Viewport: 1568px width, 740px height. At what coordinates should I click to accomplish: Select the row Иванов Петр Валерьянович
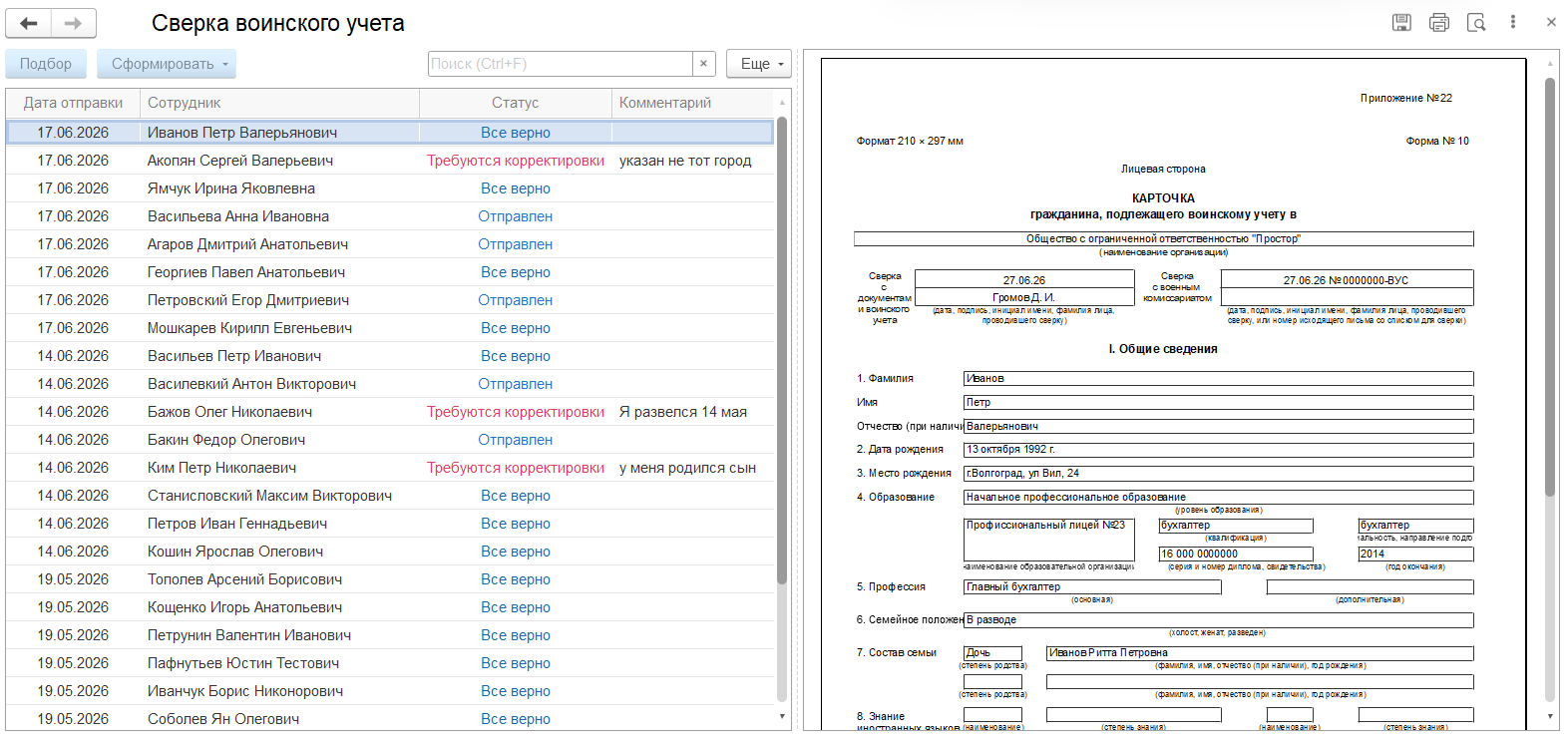[x=390, y=133]
